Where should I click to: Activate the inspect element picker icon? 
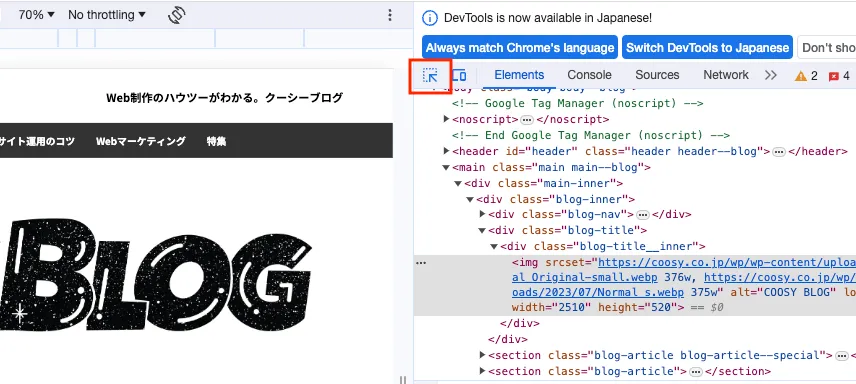tap(430, 75)
